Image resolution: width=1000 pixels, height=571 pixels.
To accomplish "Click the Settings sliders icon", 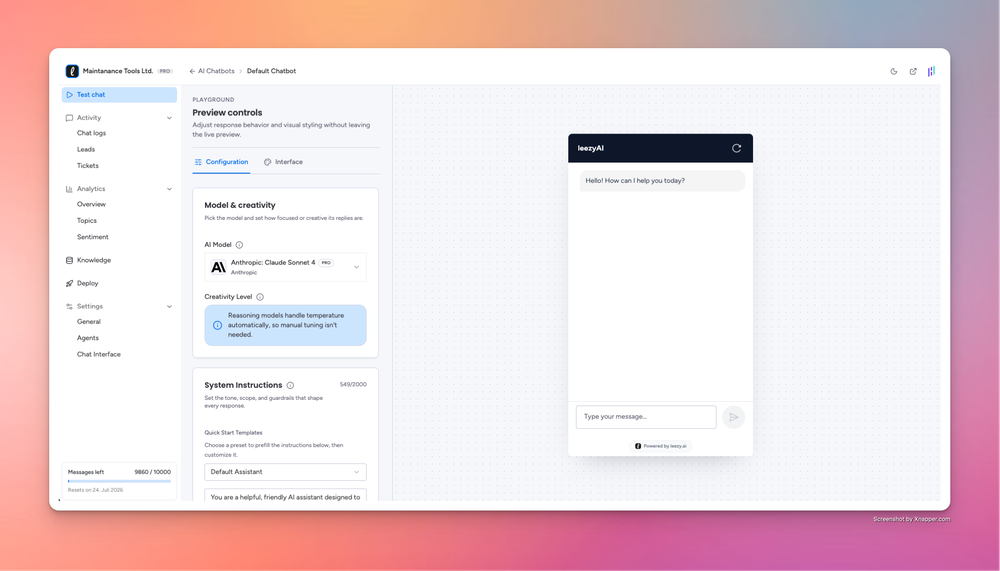I will pos(69,306).
